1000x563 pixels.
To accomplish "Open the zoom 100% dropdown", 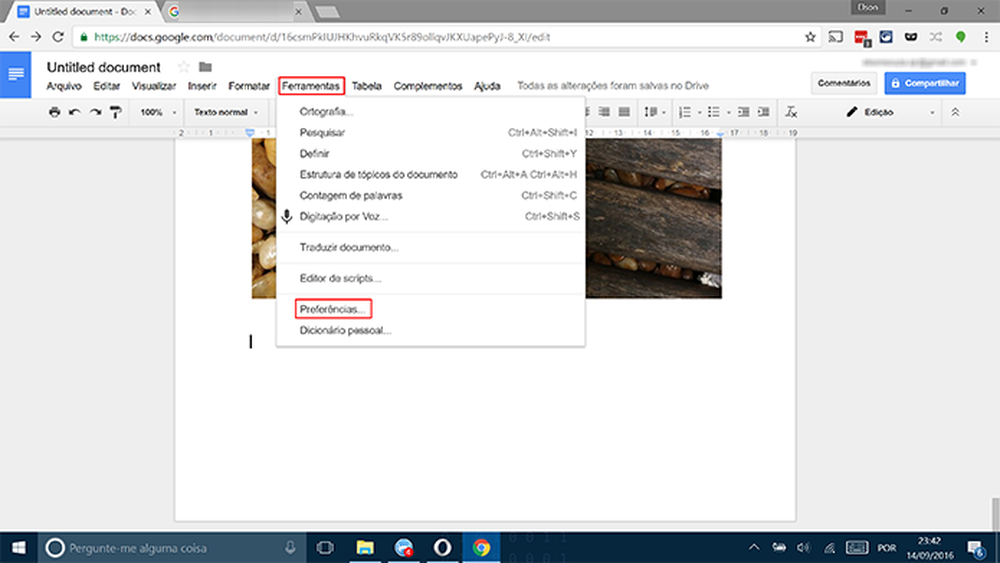I will [x=158, y=112].
